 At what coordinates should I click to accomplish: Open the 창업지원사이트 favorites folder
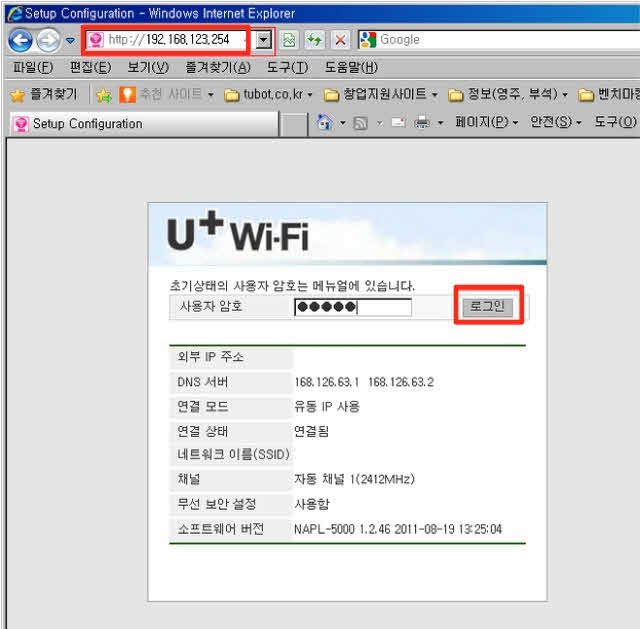[381, 95]
